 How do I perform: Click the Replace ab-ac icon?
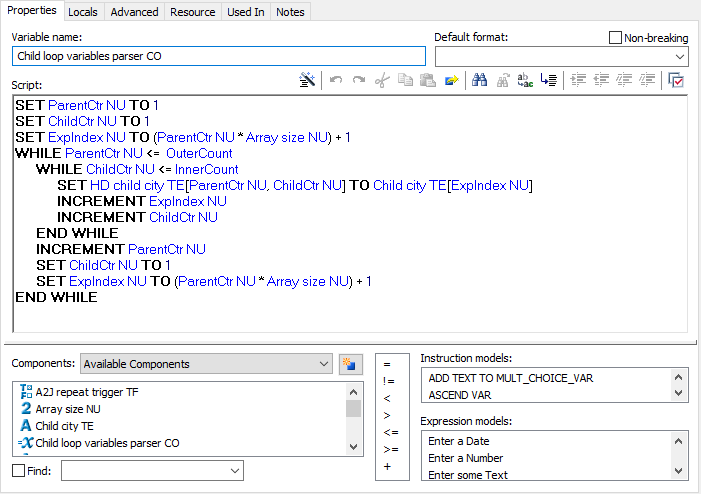pos(525,80)
